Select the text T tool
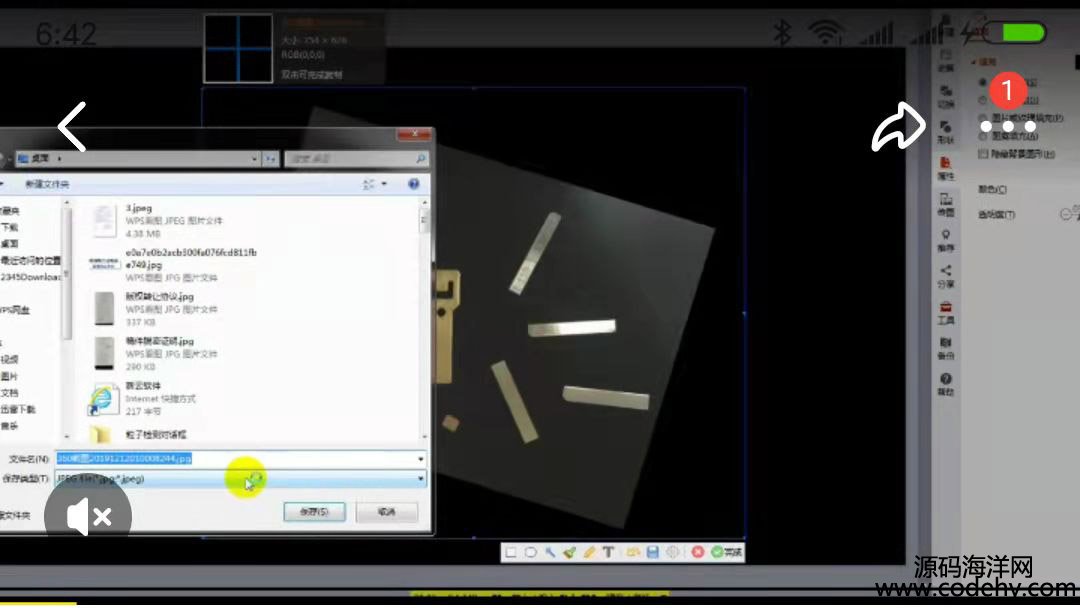Viewport: 1080px width, 608px height. 608,552
